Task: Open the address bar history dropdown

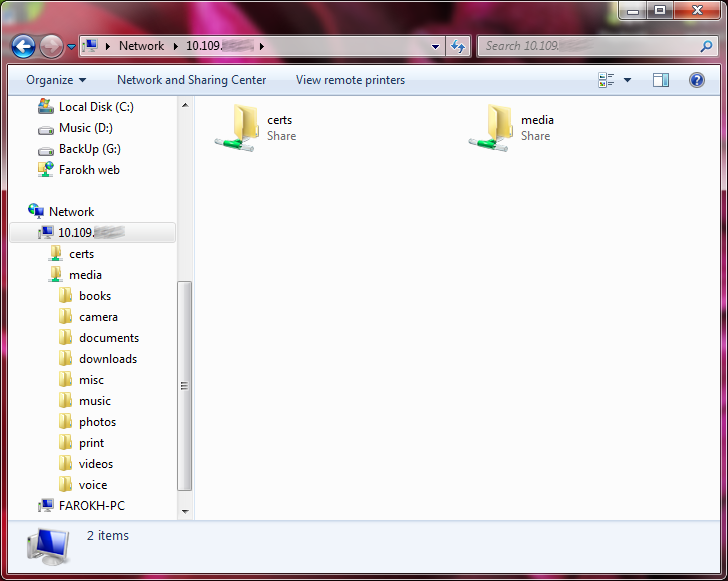Action: [x=436, y=46]
